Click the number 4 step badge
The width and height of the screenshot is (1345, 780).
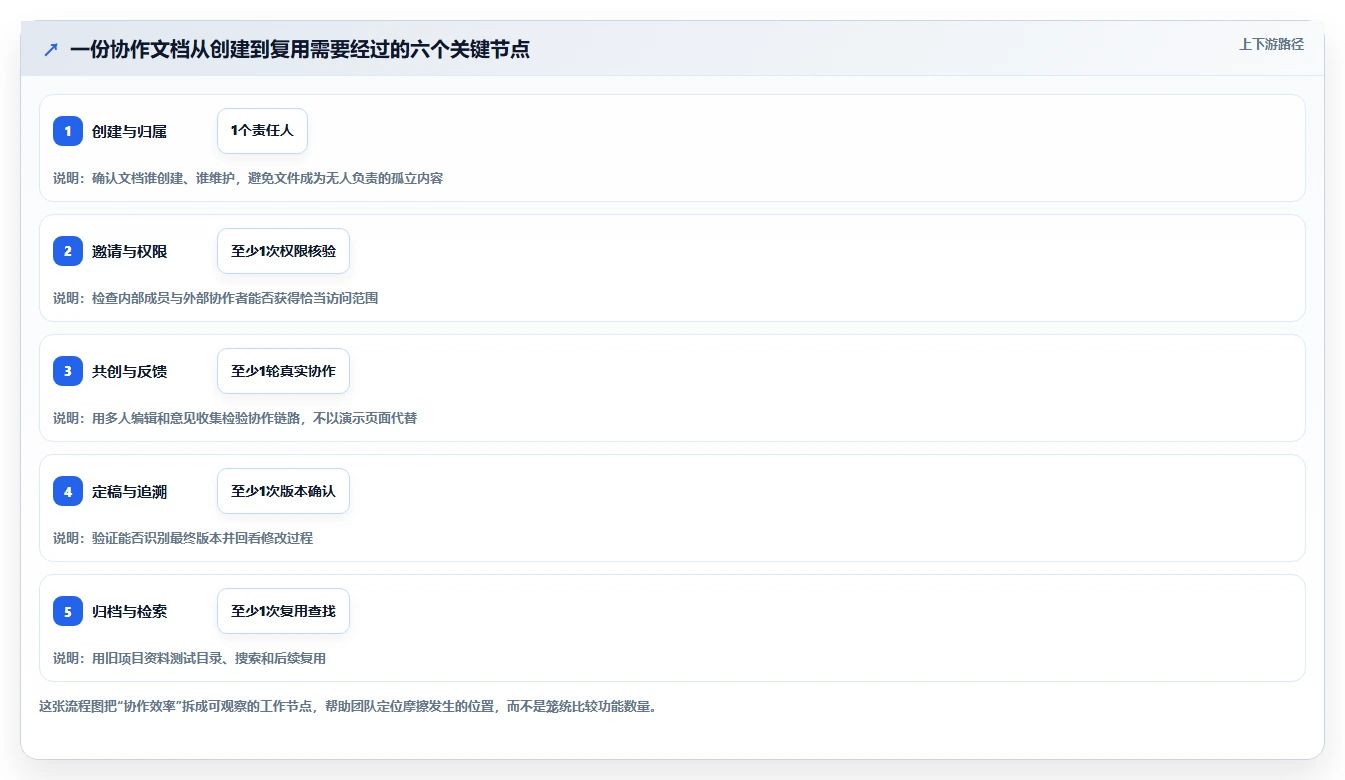[x=68, y=491]
